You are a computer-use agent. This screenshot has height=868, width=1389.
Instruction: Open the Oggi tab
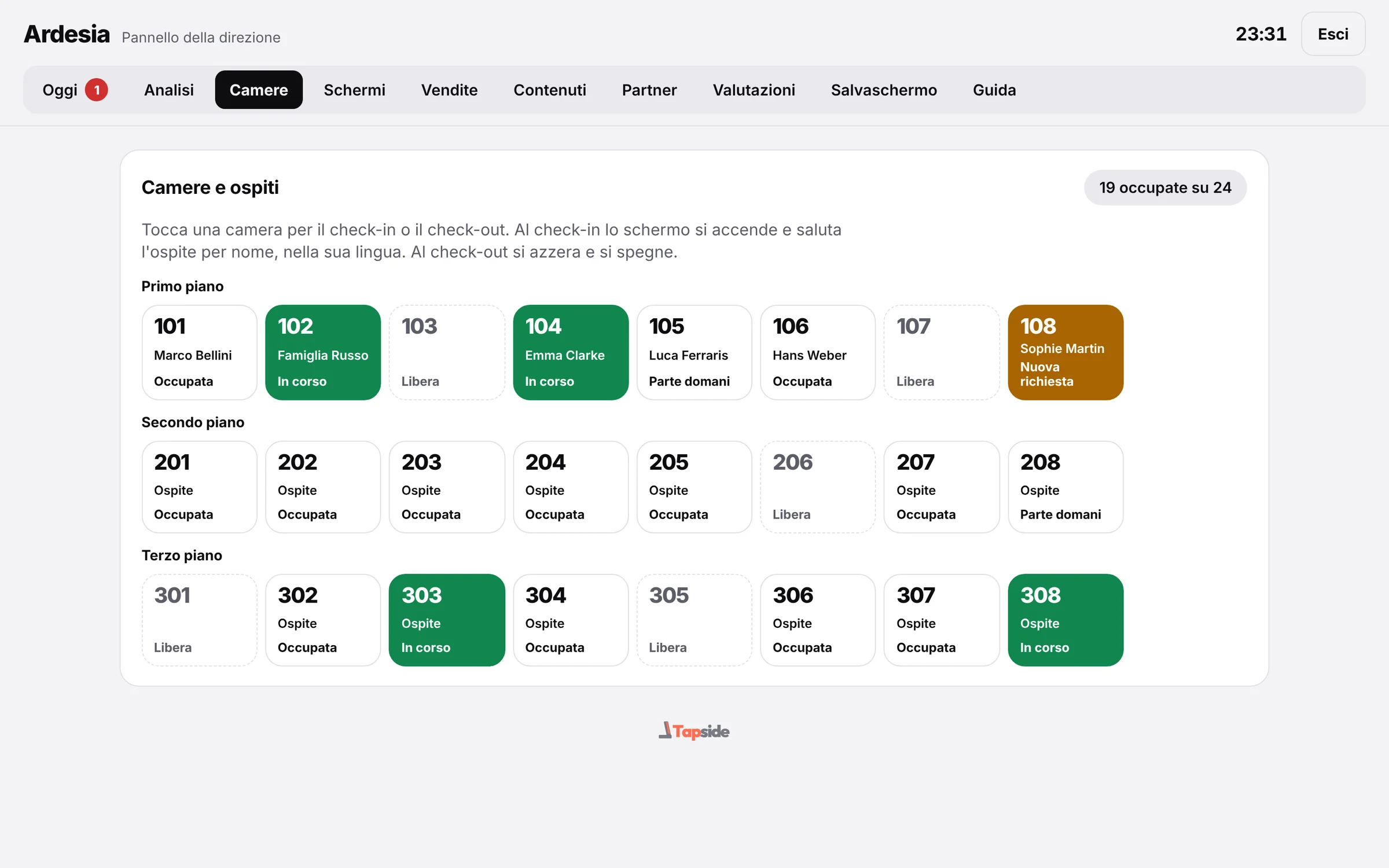(x=75, y=90)
